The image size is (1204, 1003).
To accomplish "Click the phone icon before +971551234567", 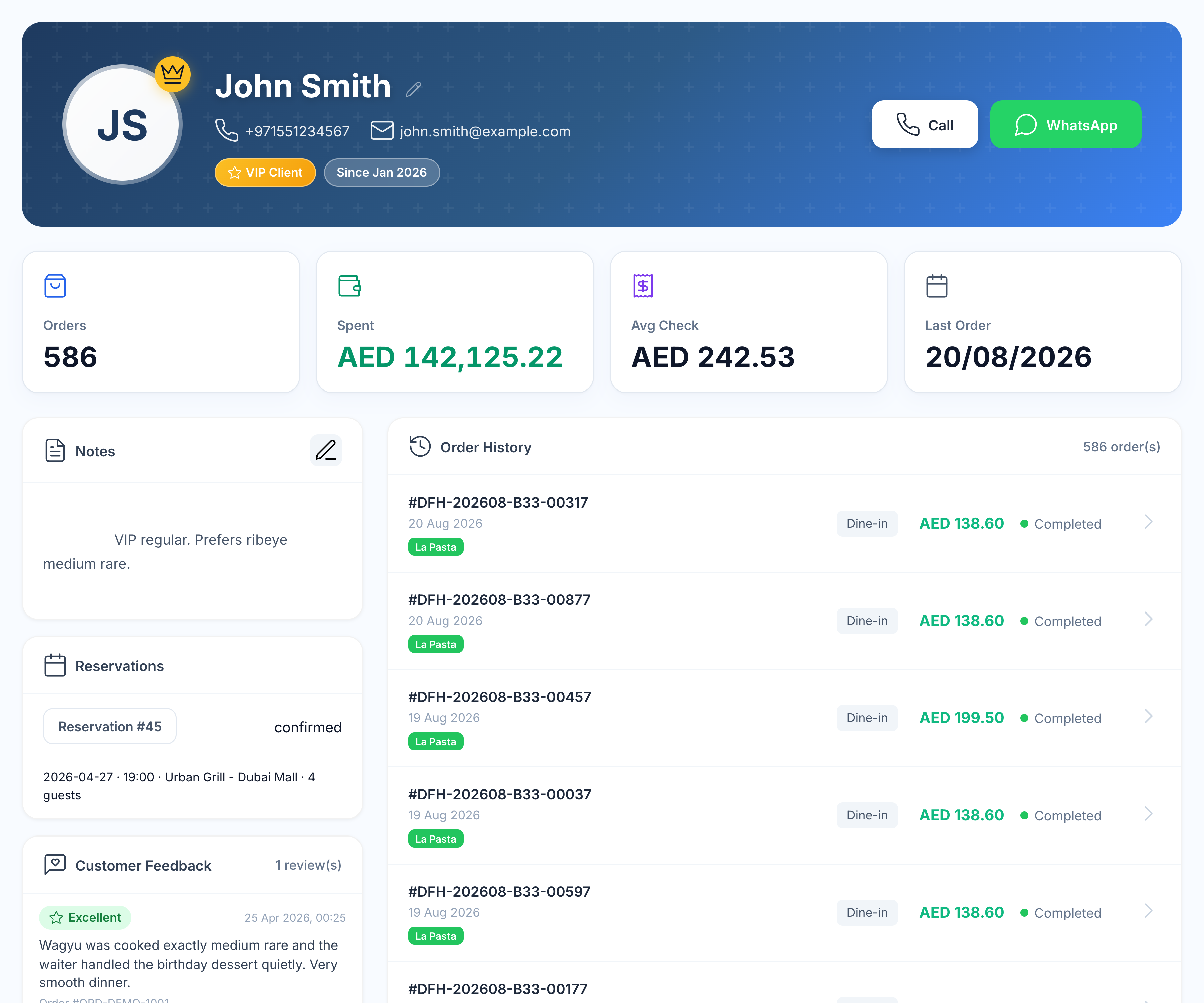I will click(x=226, y=130).
